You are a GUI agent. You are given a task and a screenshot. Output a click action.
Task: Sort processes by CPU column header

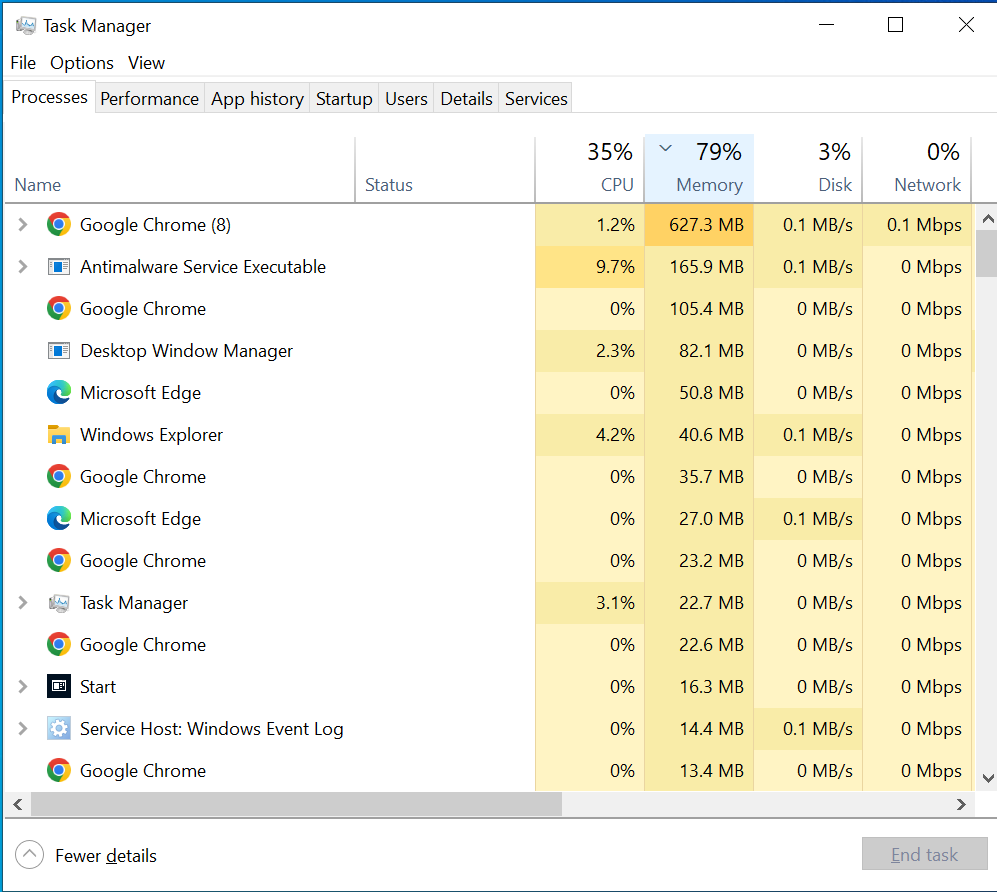point(590,168)
